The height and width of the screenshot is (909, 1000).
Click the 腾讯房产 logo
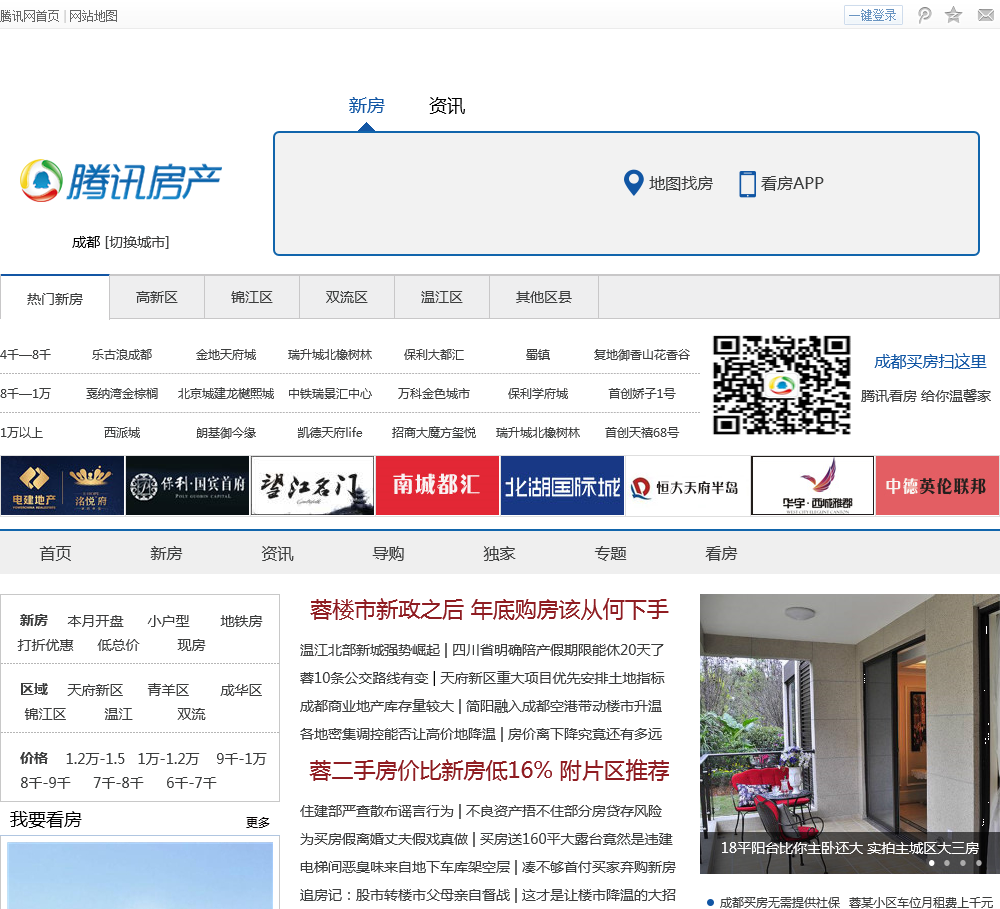121,181
